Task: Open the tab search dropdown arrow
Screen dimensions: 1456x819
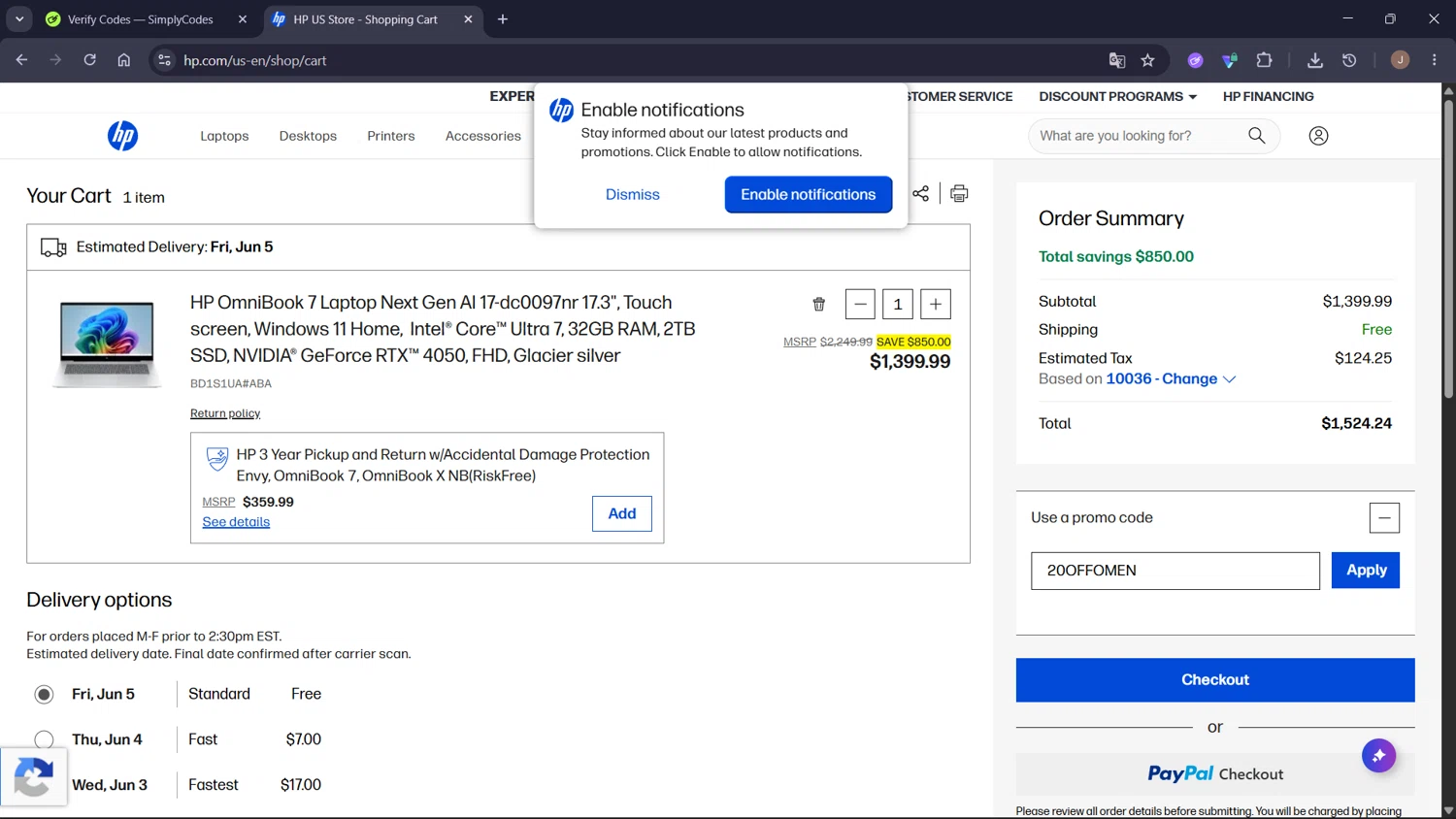Action: tap(19, 19)
